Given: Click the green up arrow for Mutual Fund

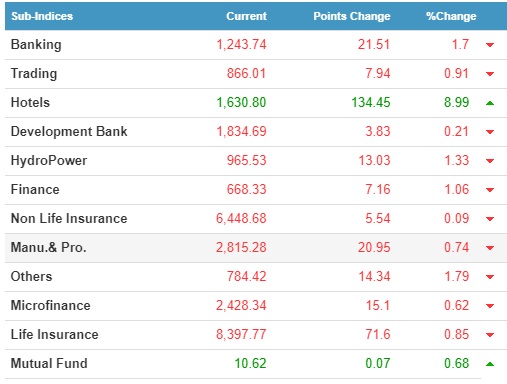Looking at the screenshot, I should tap(490, 364).
